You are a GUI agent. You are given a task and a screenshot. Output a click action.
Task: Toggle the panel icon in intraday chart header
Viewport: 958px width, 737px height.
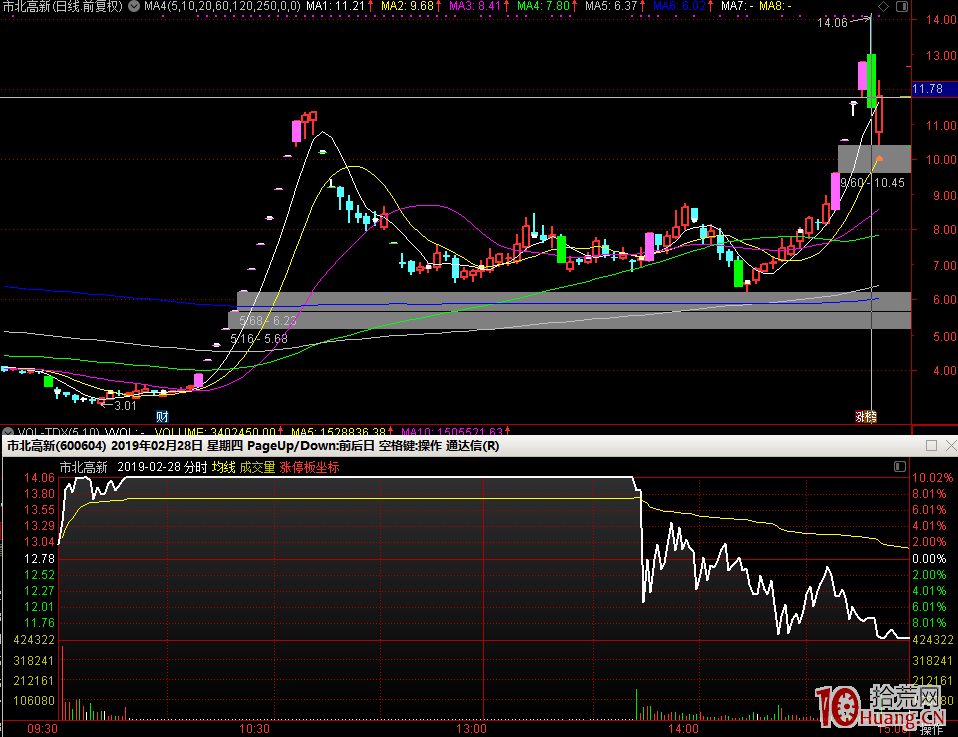900,467
